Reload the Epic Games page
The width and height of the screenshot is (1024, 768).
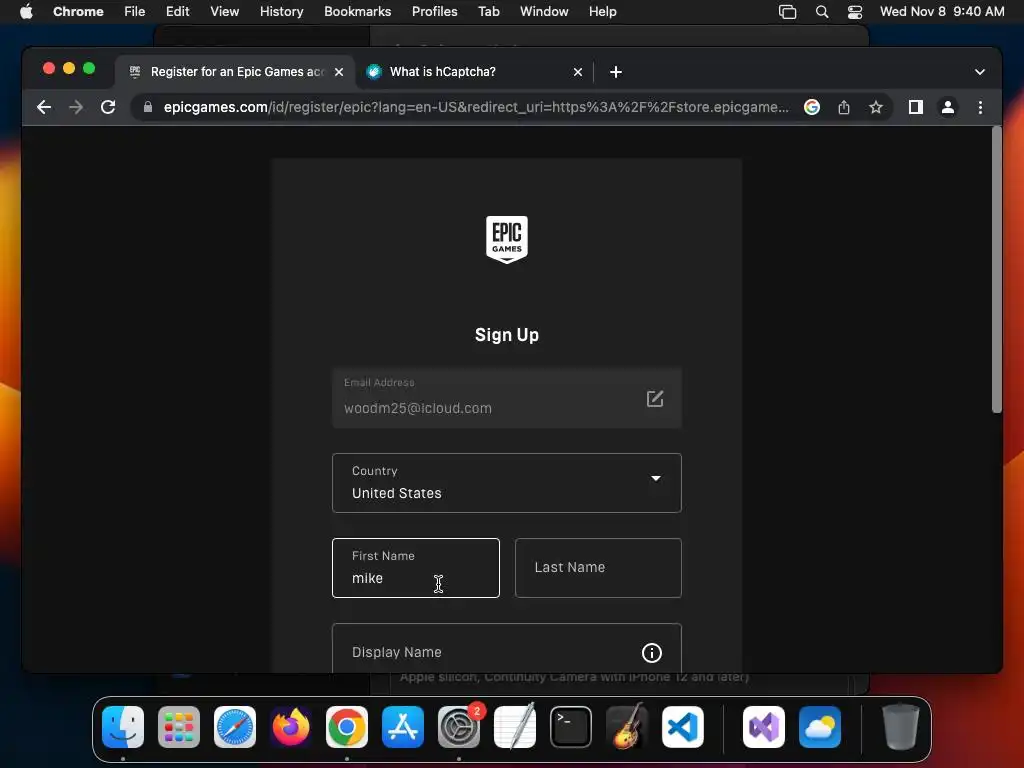click(108, 107)
